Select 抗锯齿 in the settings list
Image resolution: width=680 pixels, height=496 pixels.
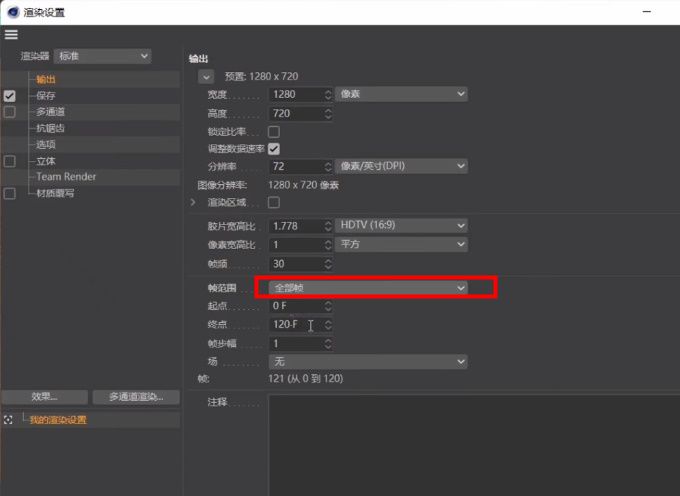click(x=50, y=128)
